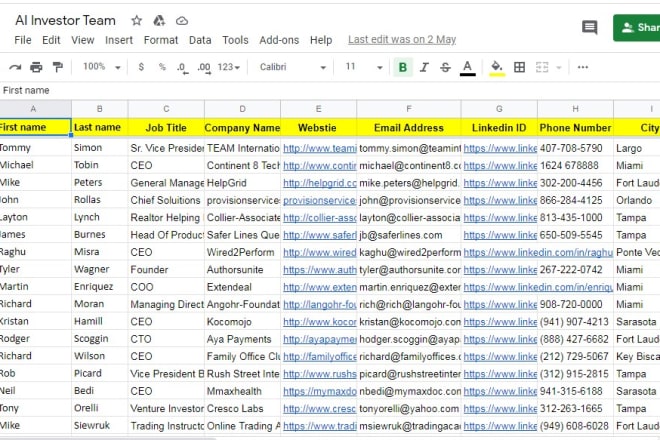Open the View menu
This screenshot has width=660, height=440.
[82, 40]
